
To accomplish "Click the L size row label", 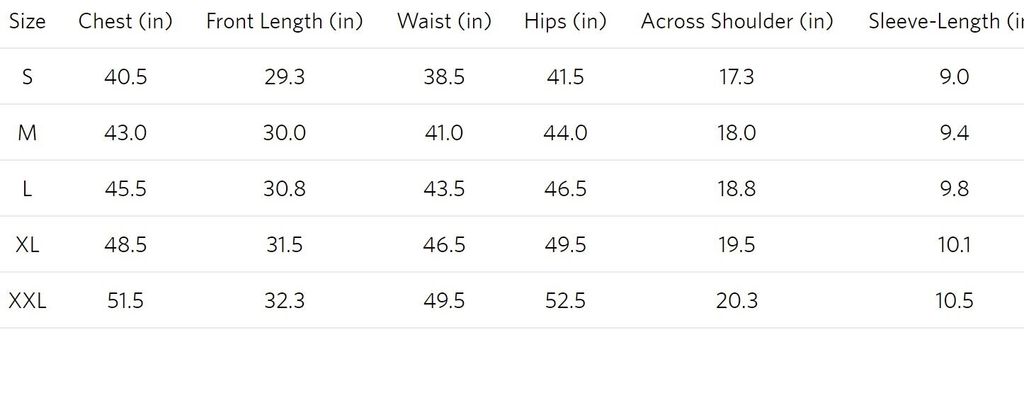I will point(27,189).
